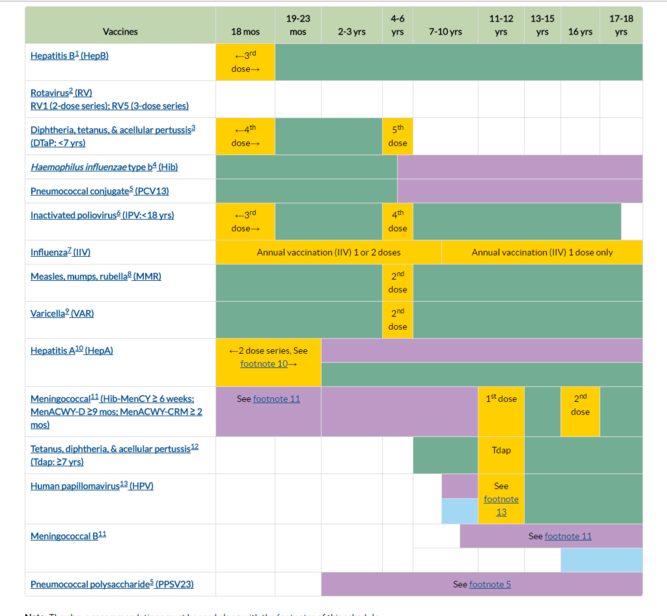Screen dimensions: 667x616
Task: Click the Meningococcal (Hib-MenCY) vaccine link
Action: [116, 411]
